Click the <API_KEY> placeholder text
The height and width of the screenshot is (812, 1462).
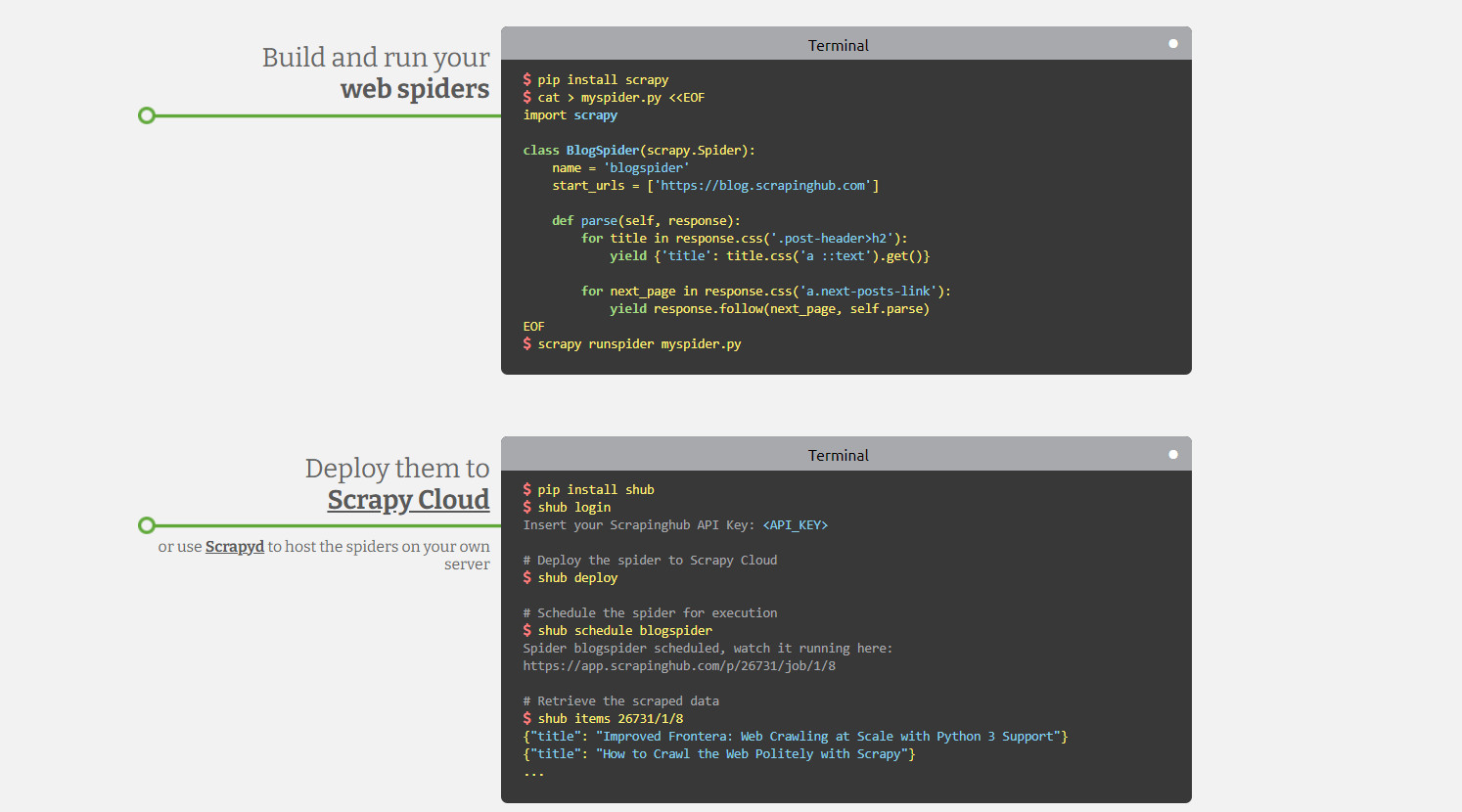795,525
